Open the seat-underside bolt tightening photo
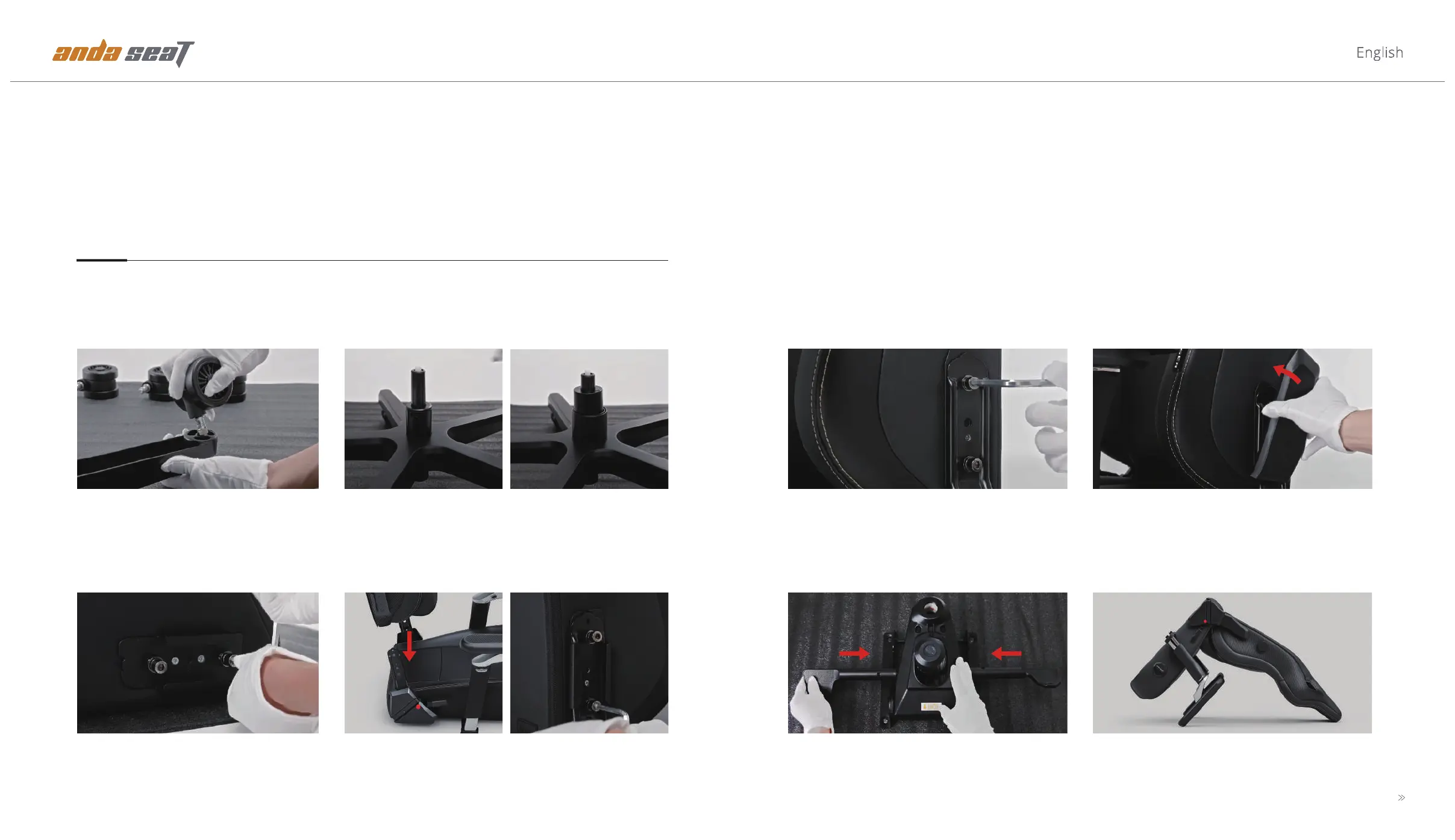 click(x=198, y=663)
